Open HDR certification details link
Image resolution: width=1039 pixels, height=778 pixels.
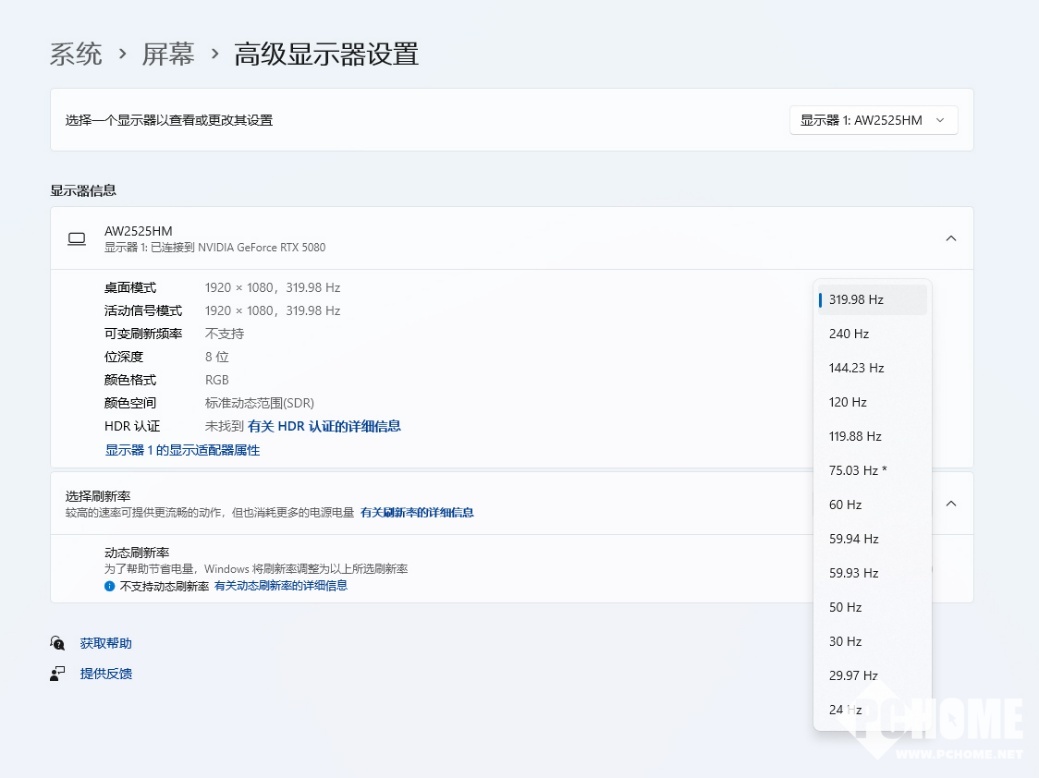click(x=324, y=426)
